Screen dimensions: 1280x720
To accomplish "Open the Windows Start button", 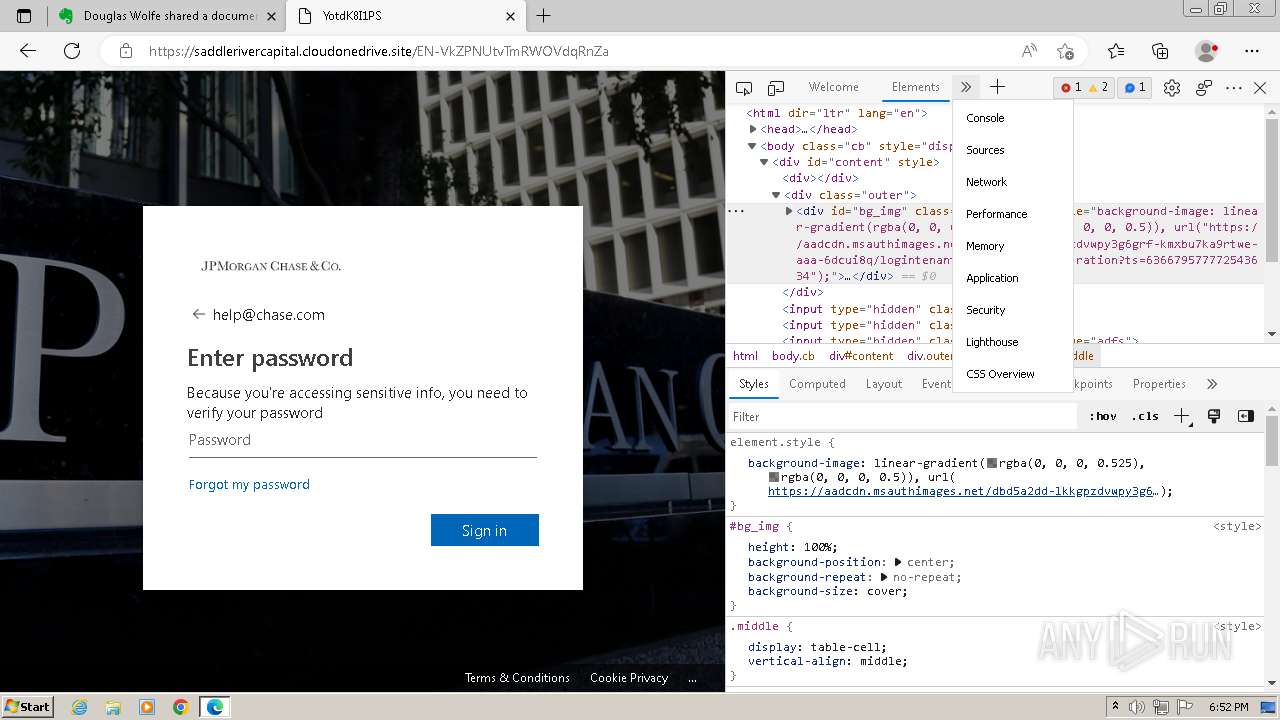I will (x=28, y=707).
